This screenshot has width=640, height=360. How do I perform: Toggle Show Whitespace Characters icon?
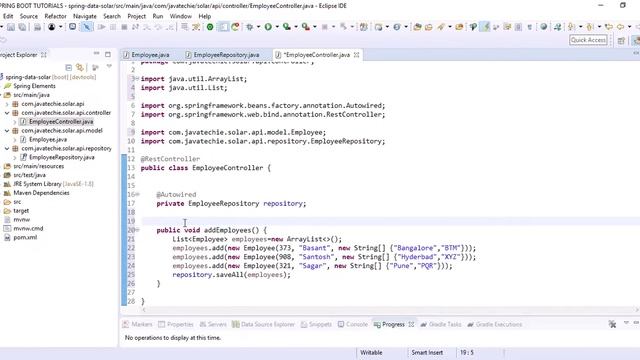[530, 27]
